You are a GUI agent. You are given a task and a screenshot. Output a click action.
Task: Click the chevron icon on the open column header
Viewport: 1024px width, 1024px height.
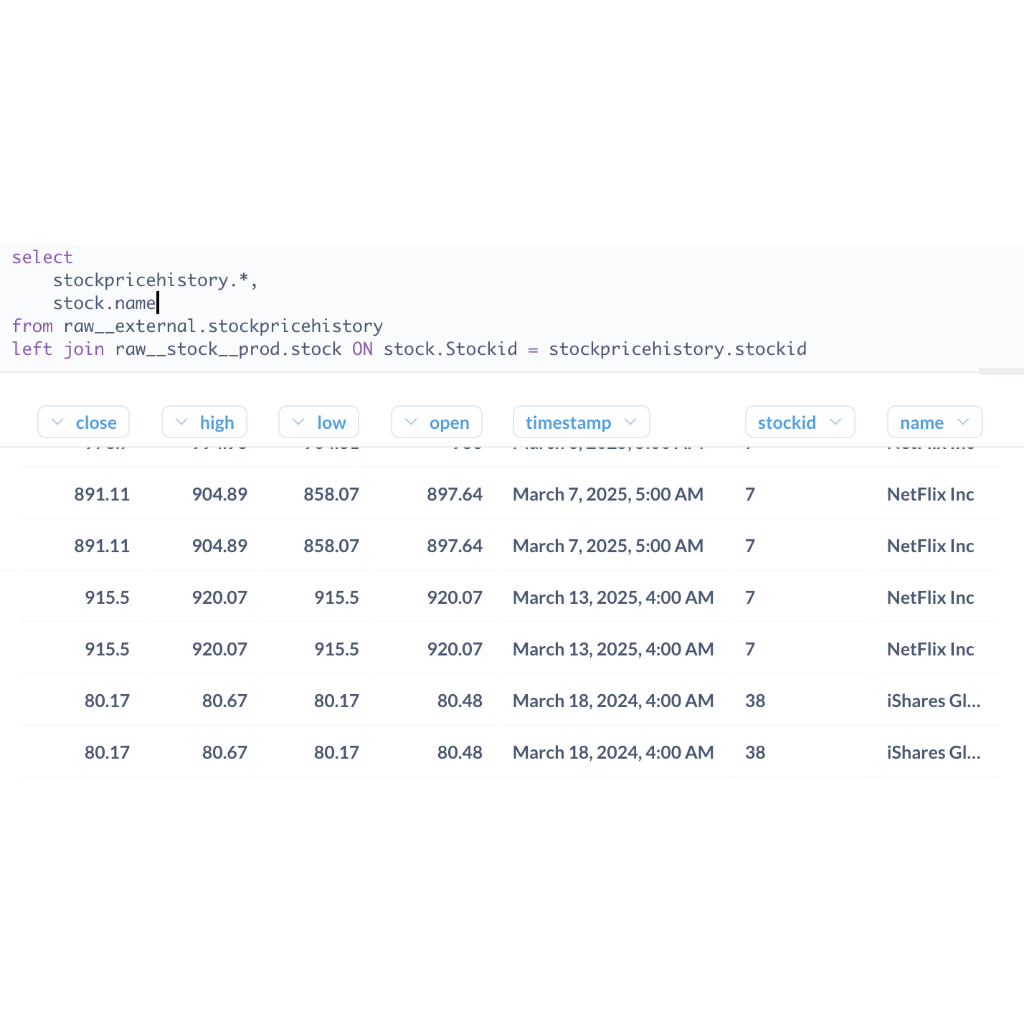411,422
